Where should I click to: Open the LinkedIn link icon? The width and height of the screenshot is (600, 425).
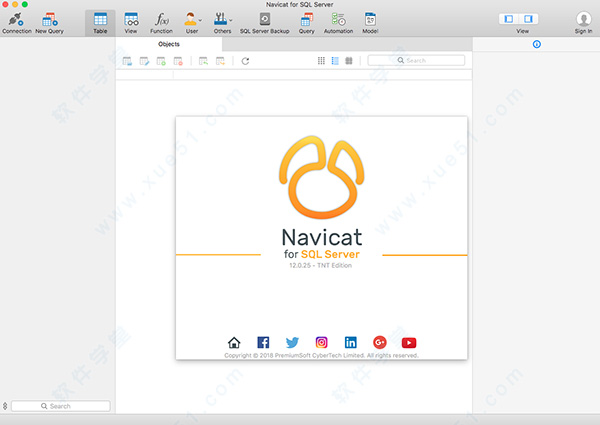[351, 342]
